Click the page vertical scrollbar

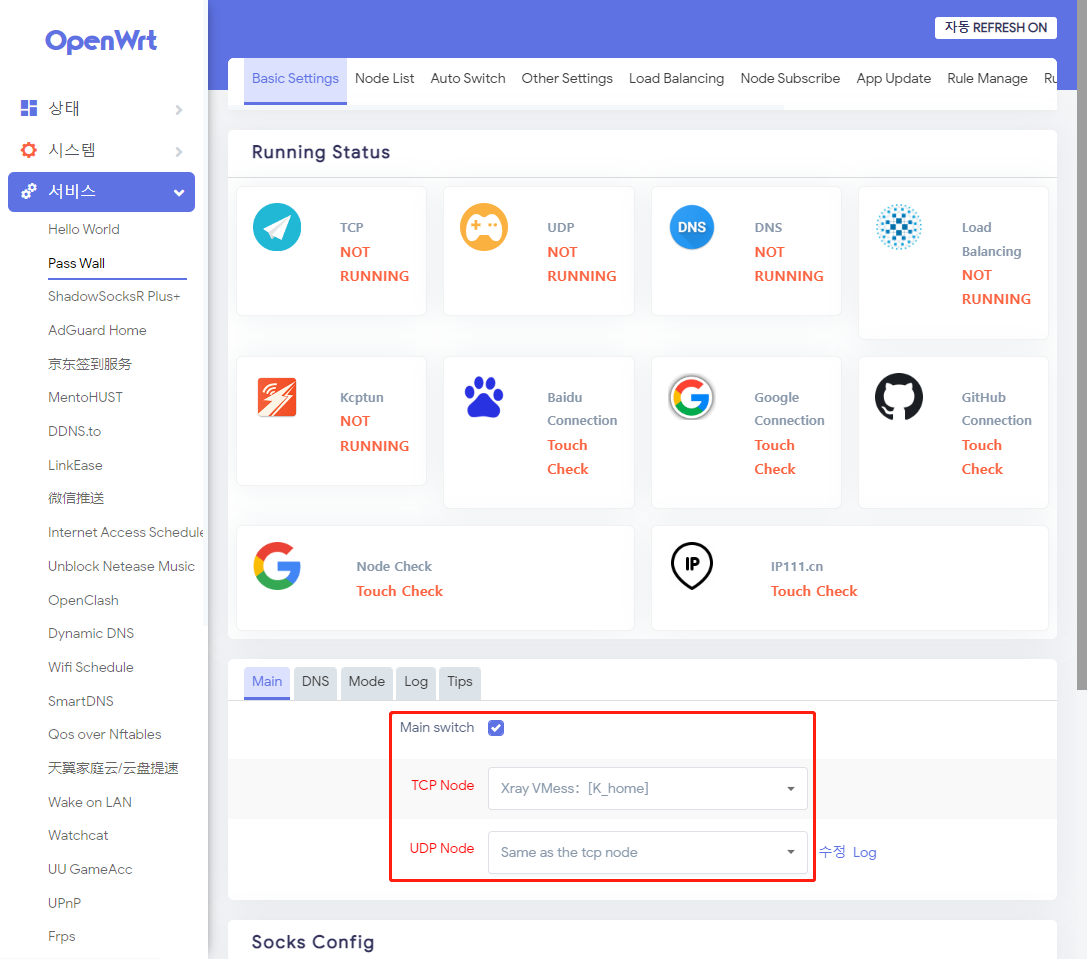[x=1081, y=345]
